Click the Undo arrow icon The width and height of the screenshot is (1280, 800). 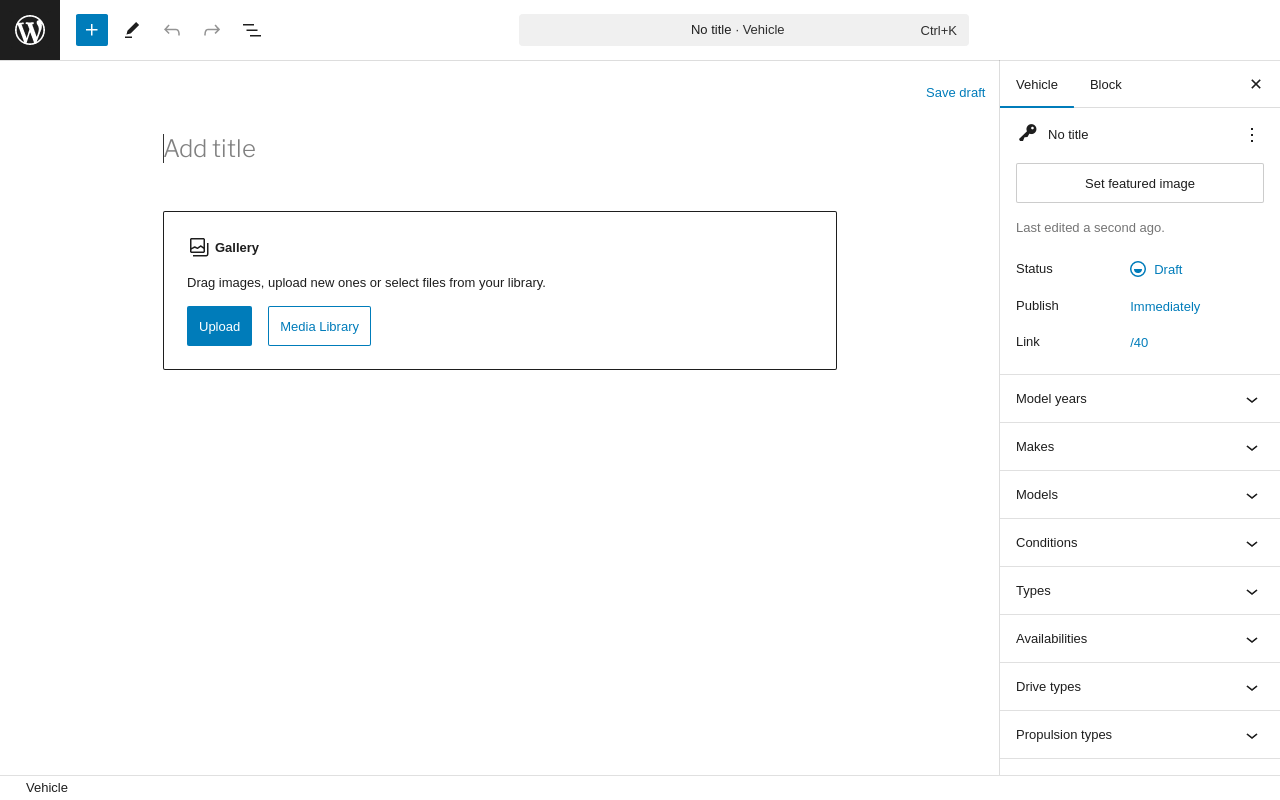(x=172, y=30)
